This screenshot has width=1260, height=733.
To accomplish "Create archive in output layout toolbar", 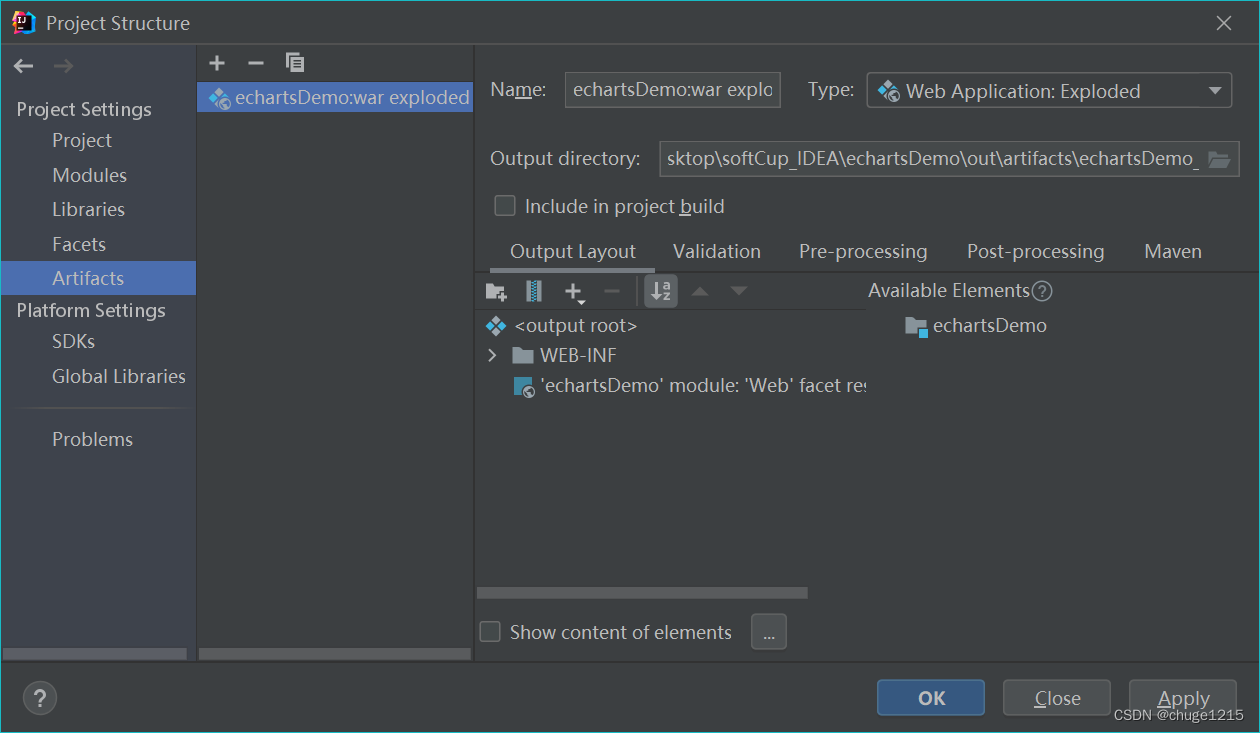I will (534, 291).
